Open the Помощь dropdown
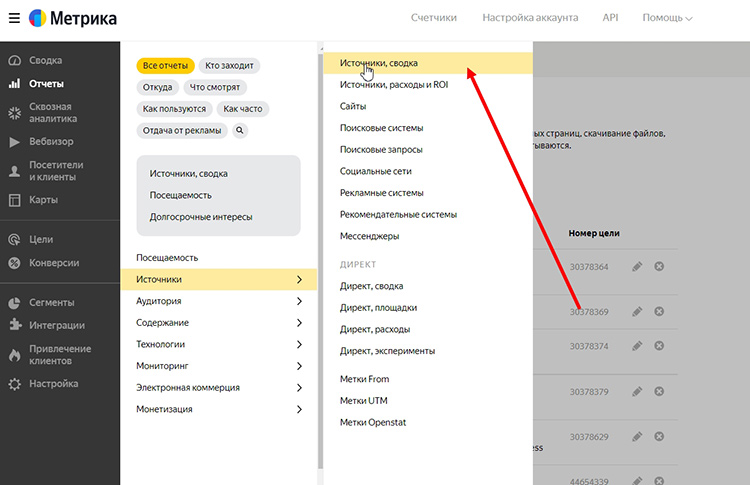This screenshot has width=750, height=485. point(667,18)
